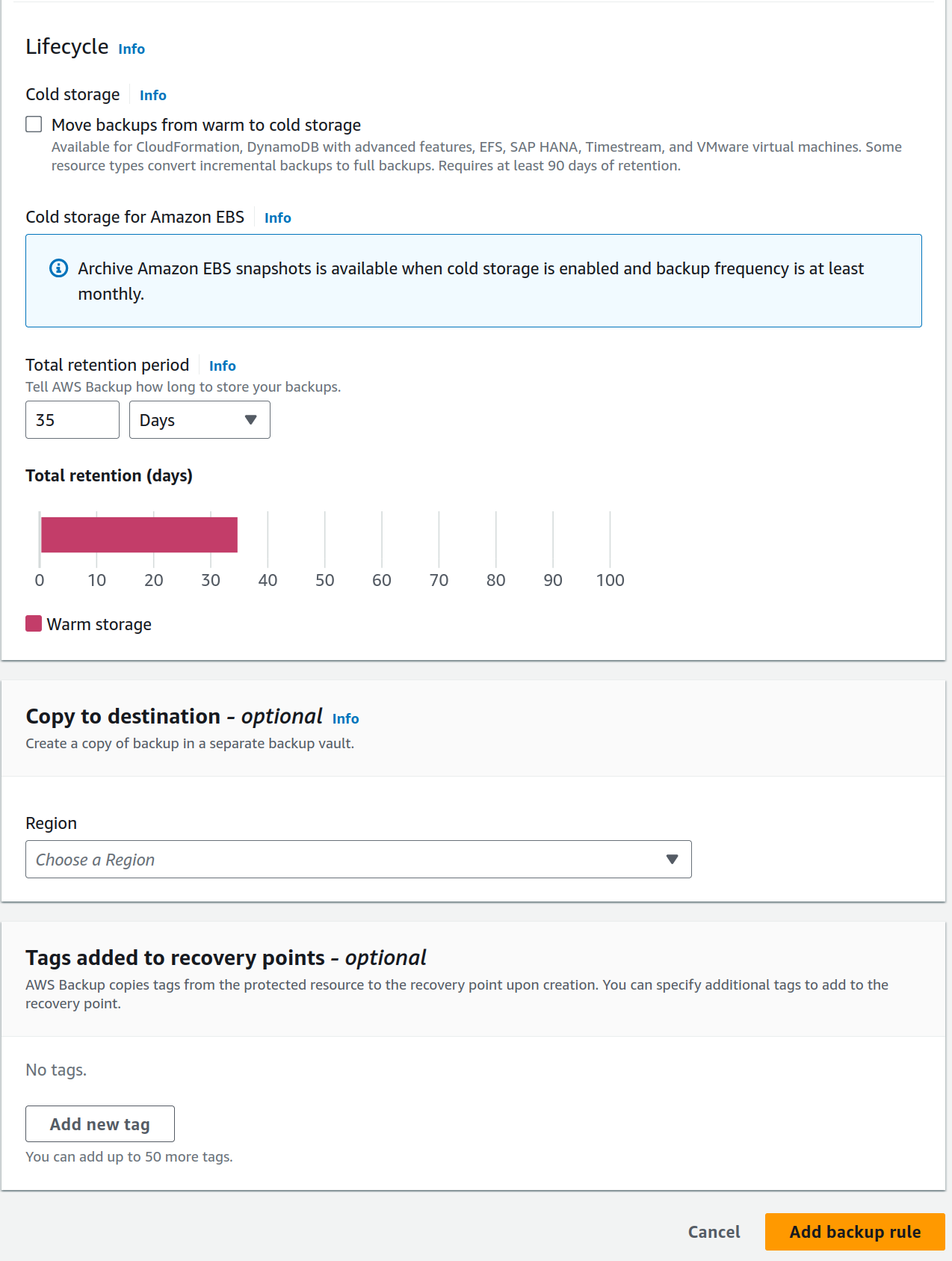The width and height of the screenshot is (952, 1261).
Task: Click the info circle icon in EBS alert
Action: [x=58, y=268]
